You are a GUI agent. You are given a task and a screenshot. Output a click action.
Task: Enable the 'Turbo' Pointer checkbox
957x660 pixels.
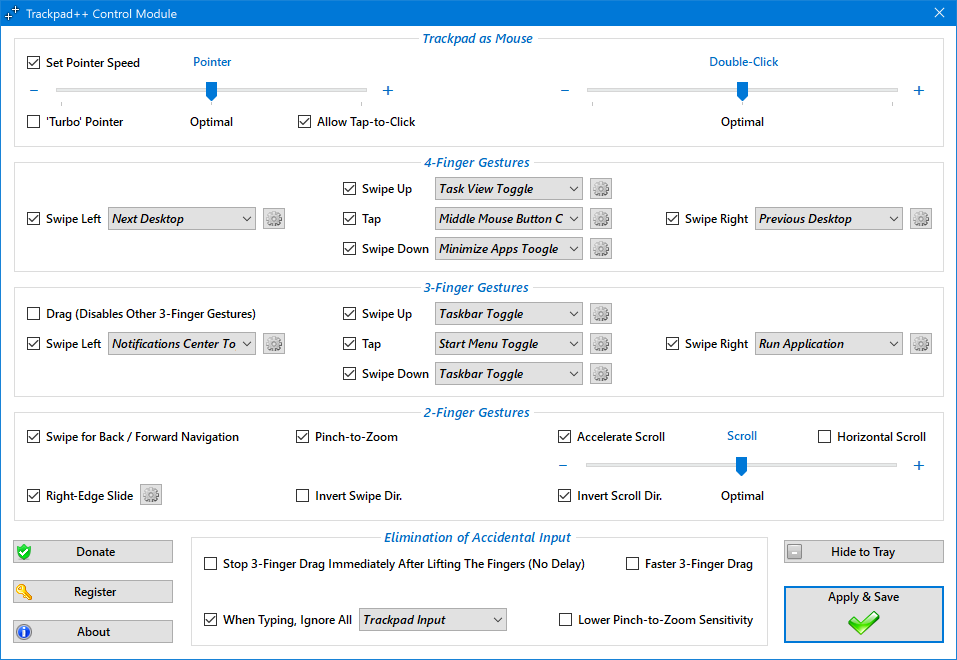coord(34,122)
